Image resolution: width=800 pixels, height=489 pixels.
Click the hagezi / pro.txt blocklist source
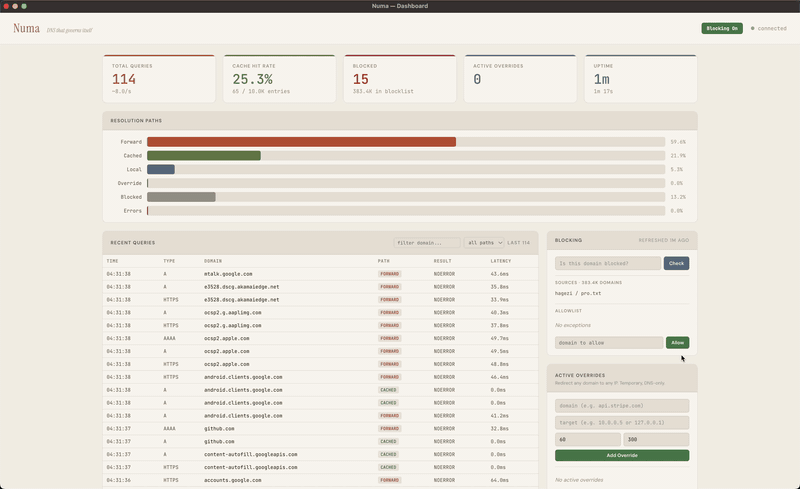[x=578, y=294]
